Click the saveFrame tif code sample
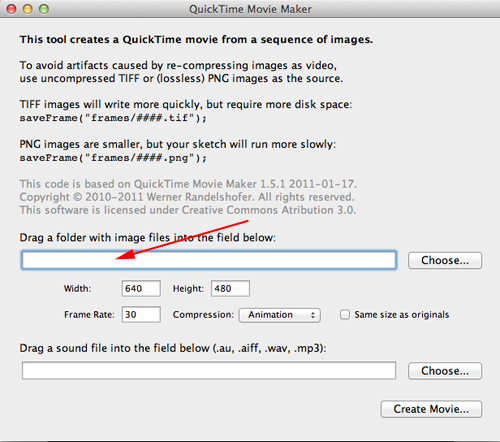The height and width of the screenshot is (442, 500). 113,118
